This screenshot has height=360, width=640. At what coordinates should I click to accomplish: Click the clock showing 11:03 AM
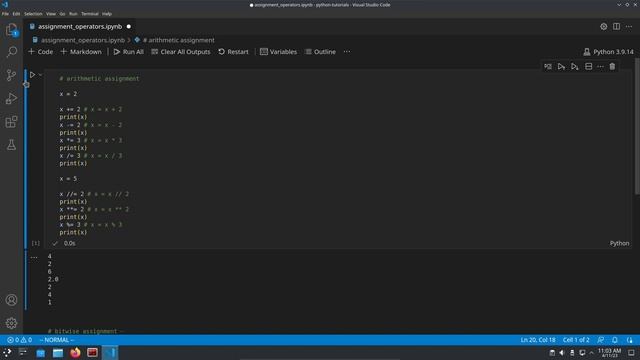pyautogui.click(x=609, y=353)
